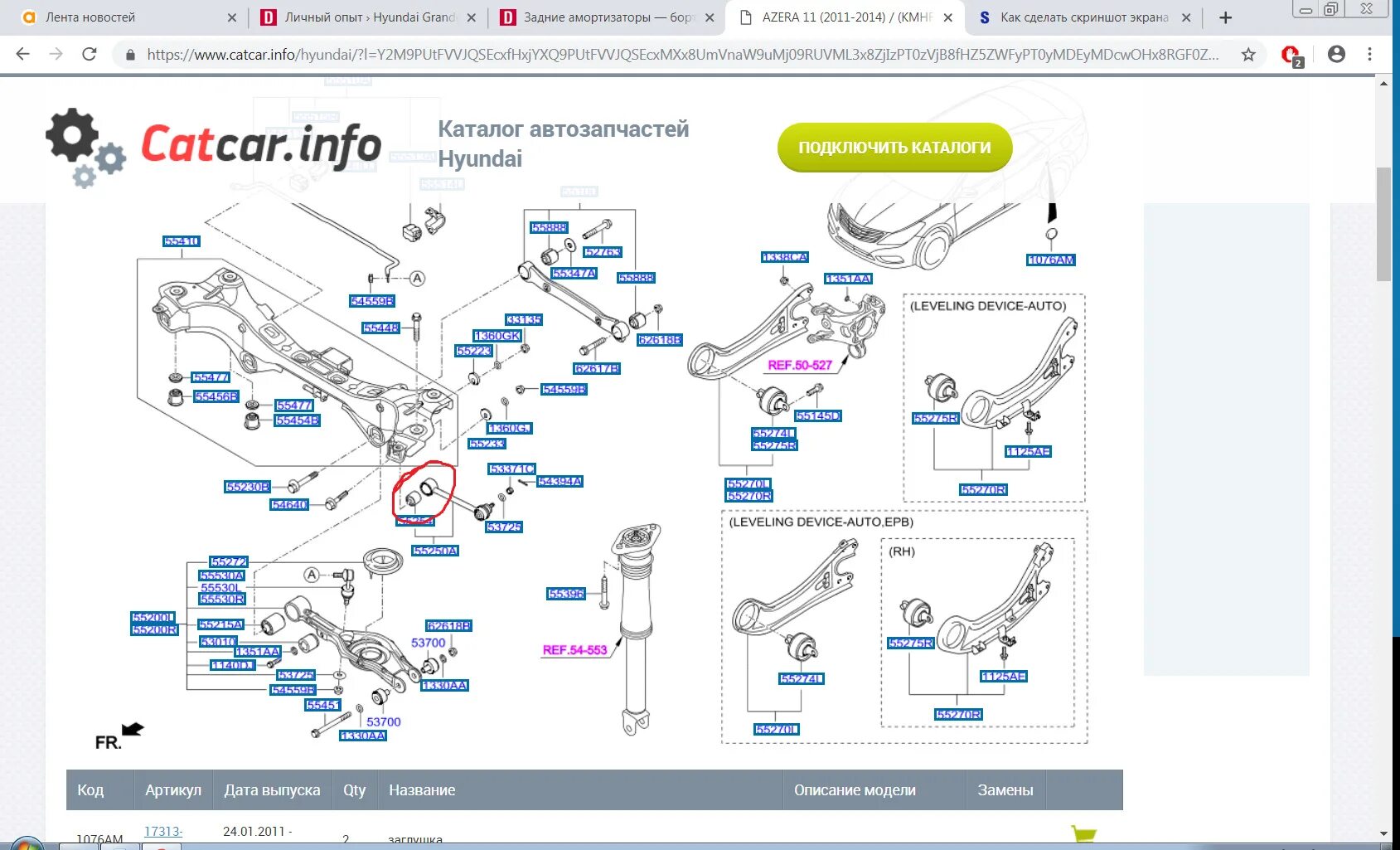Open article link 17313-
The width and height of the screenshot is (1400, 850).
[163, 831]
